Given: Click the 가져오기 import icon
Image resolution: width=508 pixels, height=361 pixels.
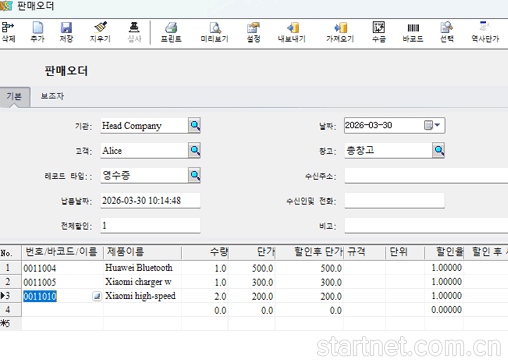Looking at the screenshot, I should [x=340, y=28].
